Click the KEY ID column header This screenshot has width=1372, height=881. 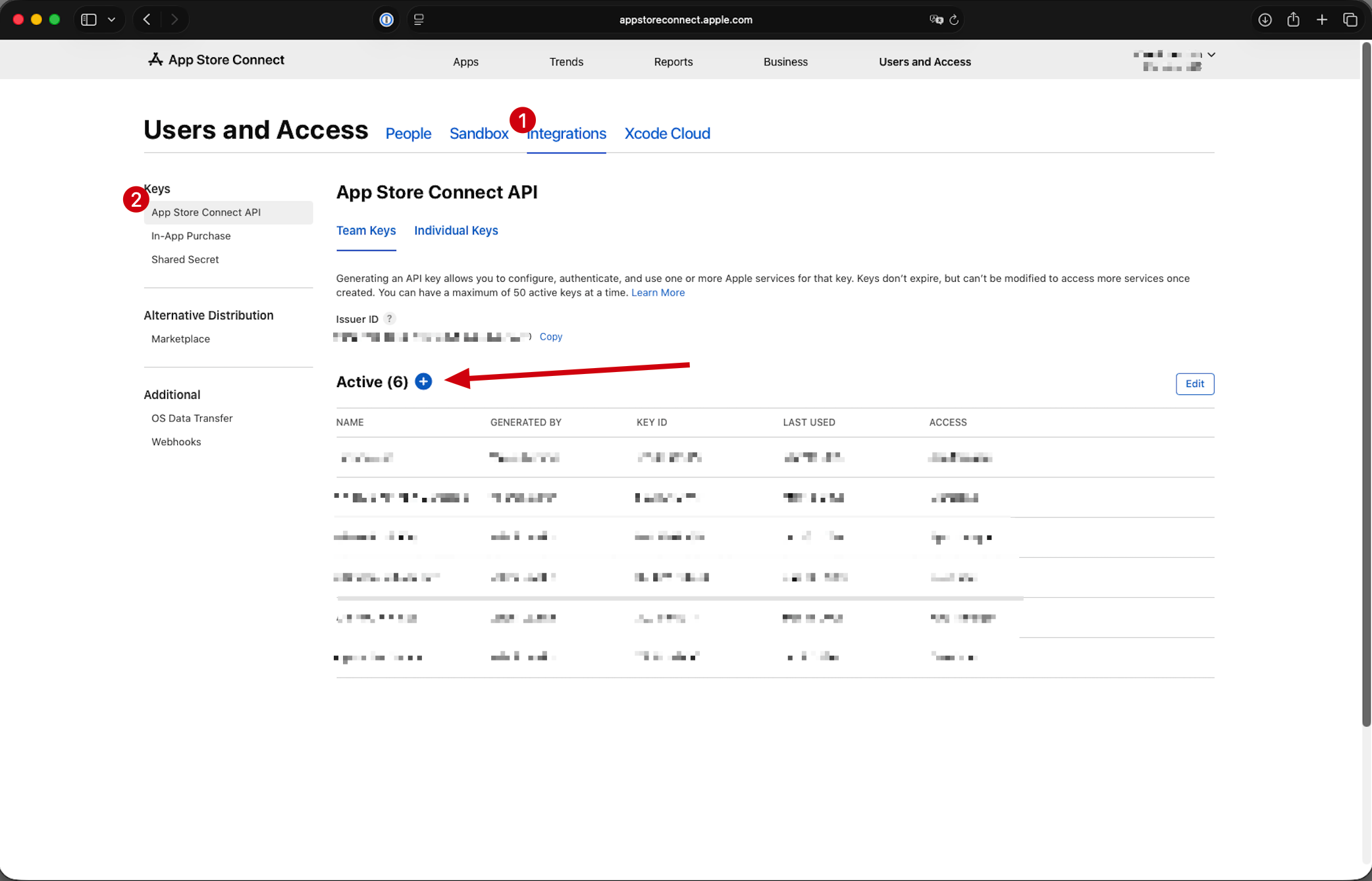651,423
